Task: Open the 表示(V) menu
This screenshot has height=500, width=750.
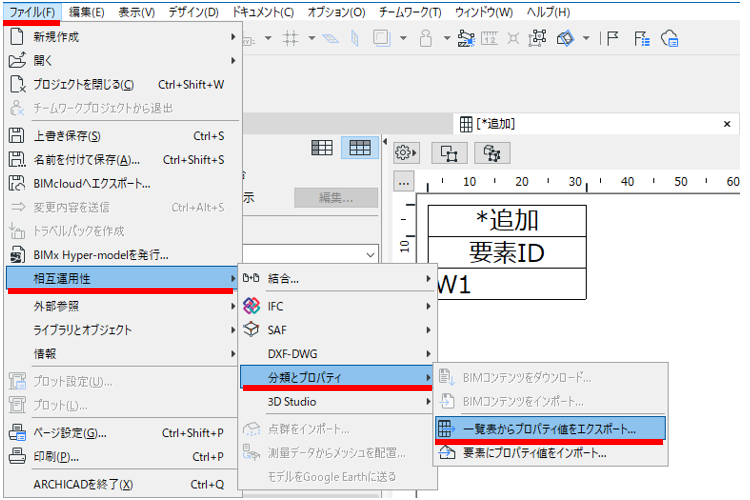Action: click(137, 12)
